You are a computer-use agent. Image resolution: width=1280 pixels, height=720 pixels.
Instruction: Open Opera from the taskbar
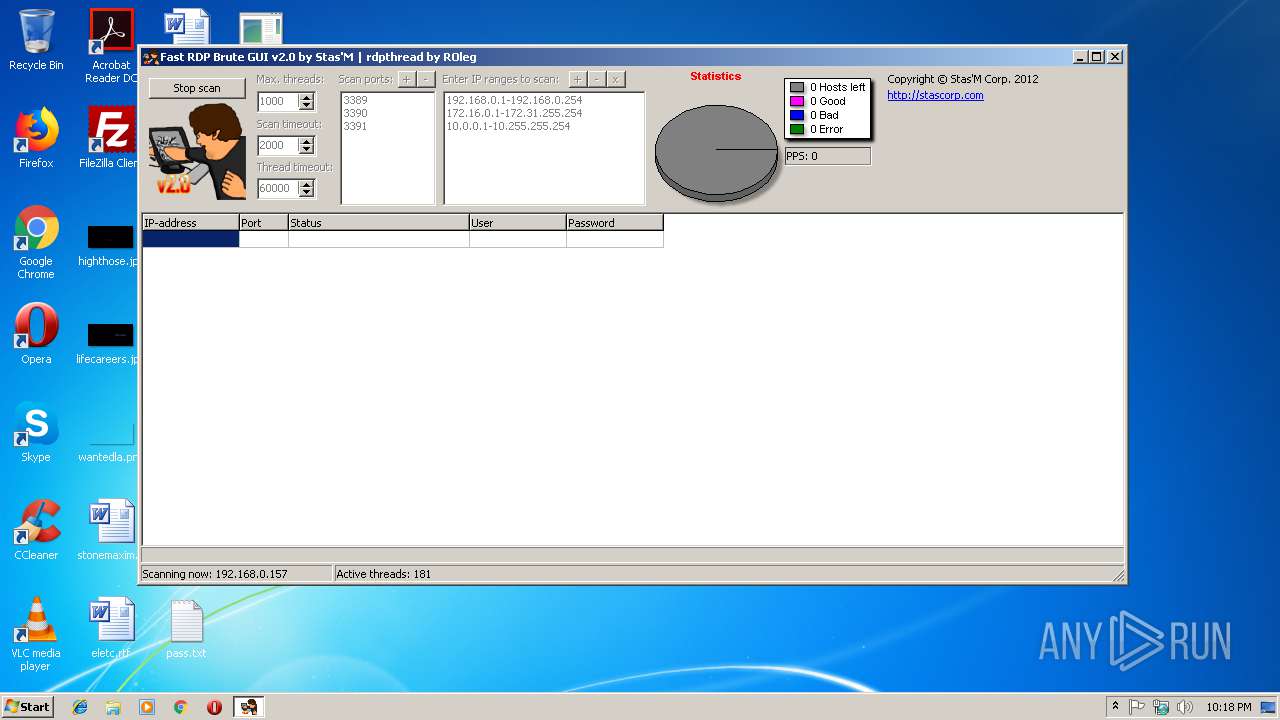pos(214,707)
